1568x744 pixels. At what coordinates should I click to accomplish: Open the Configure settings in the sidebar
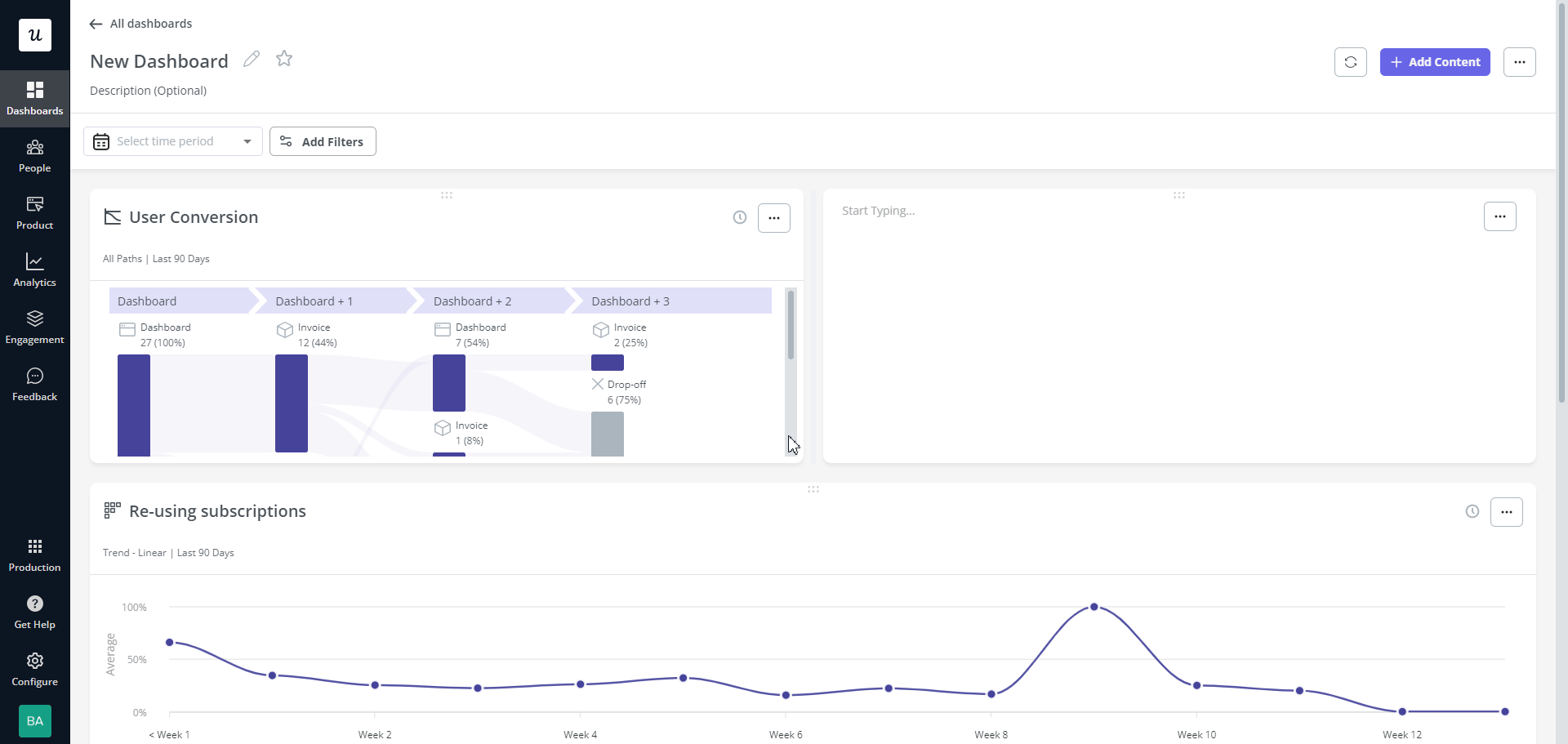[34, 669]
